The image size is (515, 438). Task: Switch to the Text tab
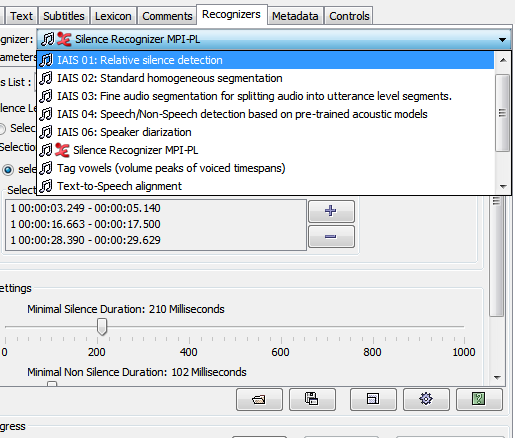21,16
